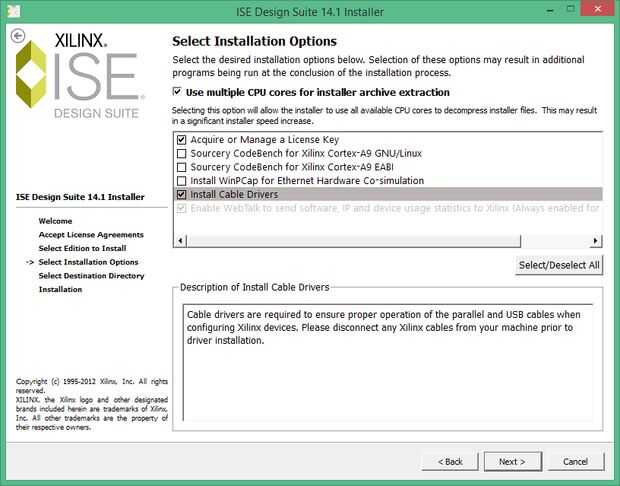
Task: Go to previous step with Back button
Action: tap(450, 461)
